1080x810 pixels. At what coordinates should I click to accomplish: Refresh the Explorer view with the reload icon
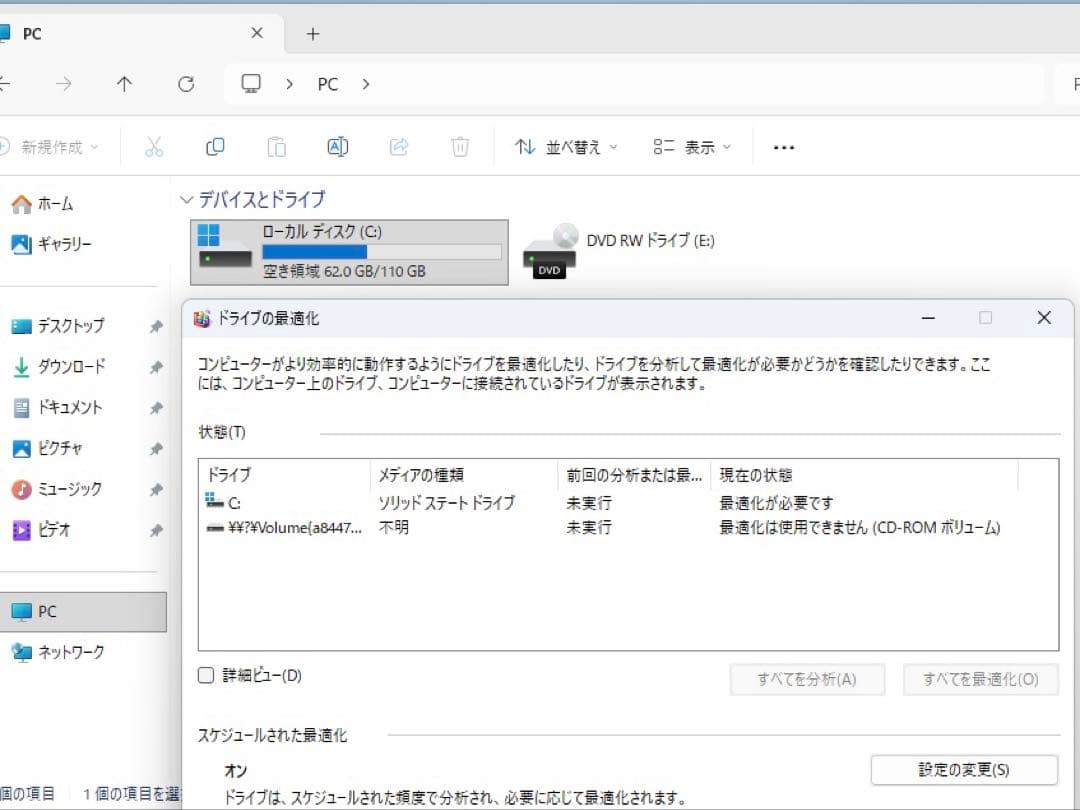185,84
